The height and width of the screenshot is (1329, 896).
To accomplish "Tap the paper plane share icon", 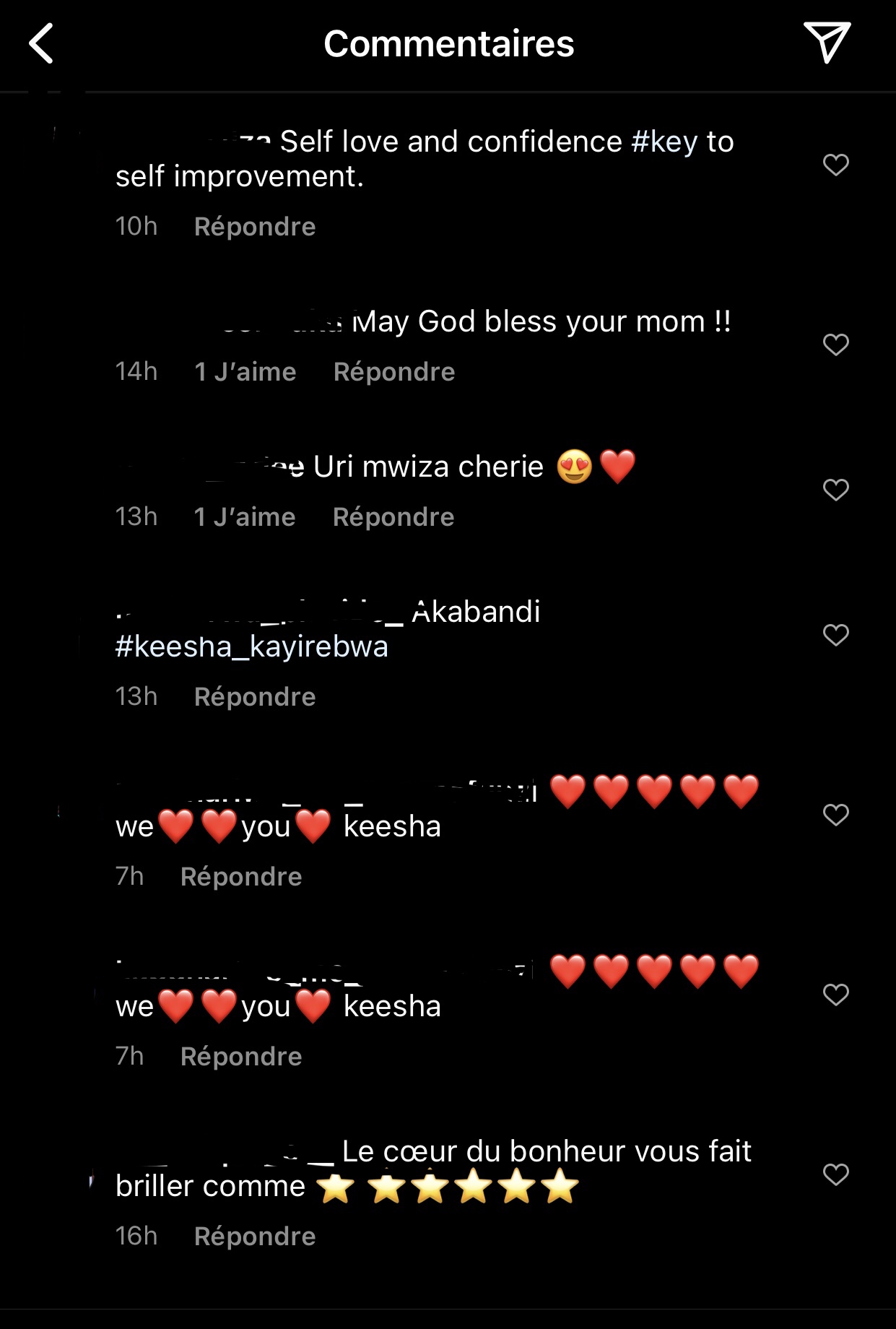I will tap(827, 42).
